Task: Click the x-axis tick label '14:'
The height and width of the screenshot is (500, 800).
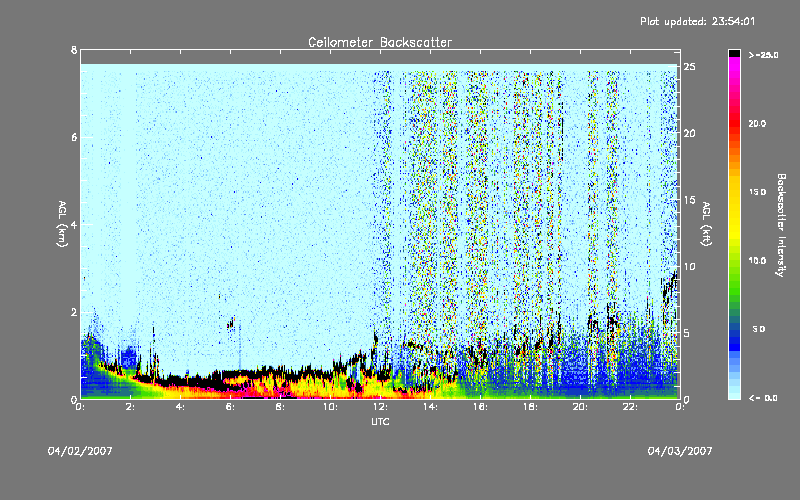Action: (431, 407)
